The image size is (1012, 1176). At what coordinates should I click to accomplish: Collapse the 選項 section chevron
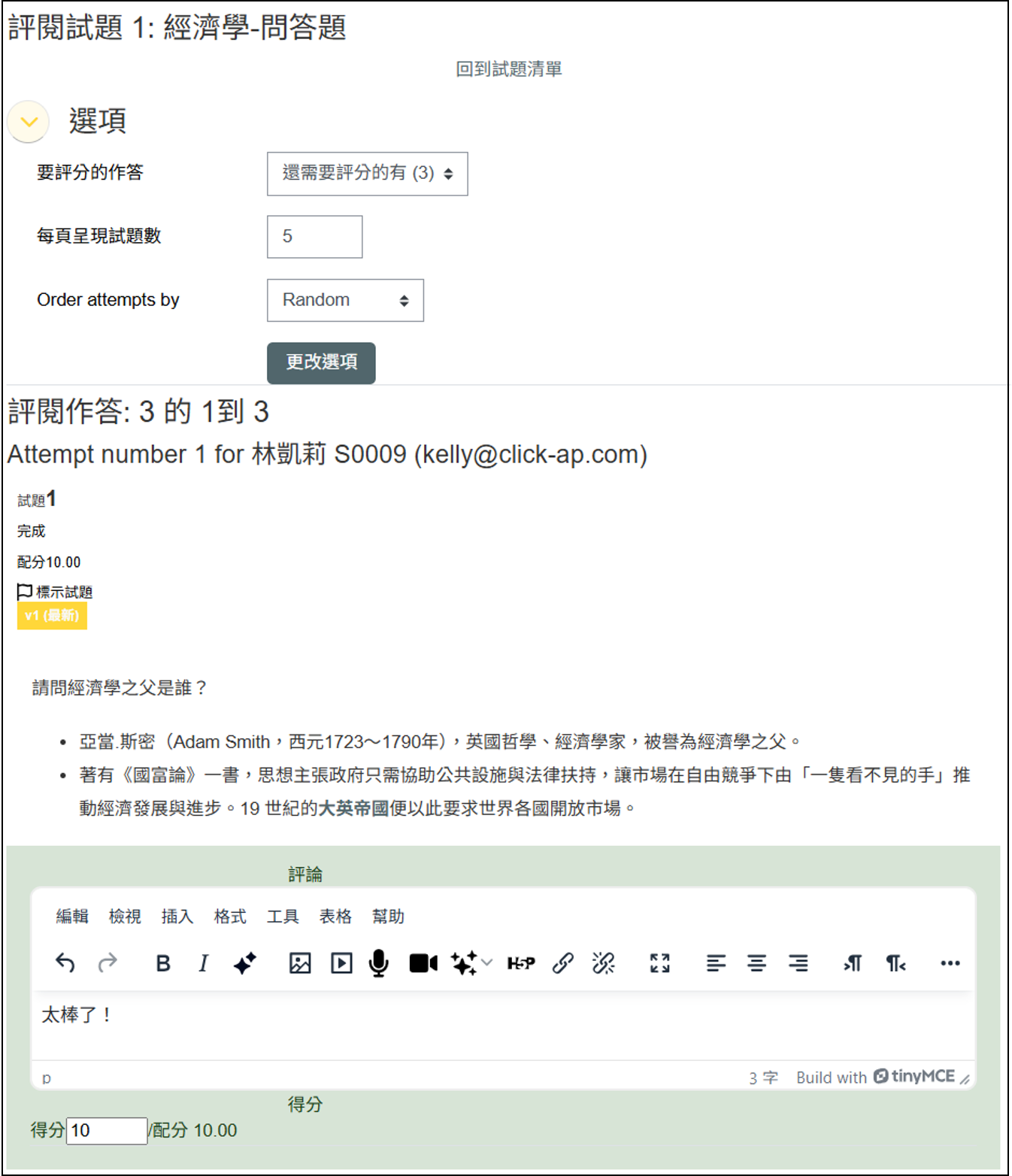click(x=29, y=121)
